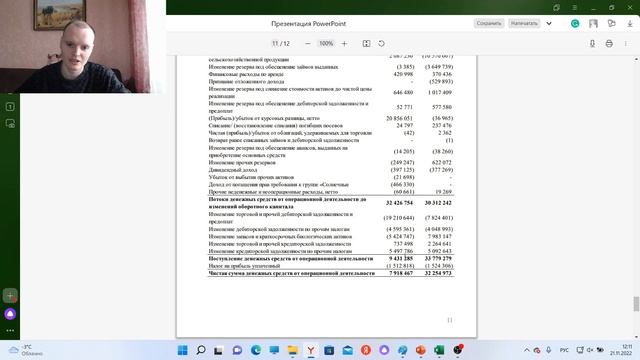
Task: Click the read-aloud microphone icon in PDF toolbar
Action: (592, 44)
